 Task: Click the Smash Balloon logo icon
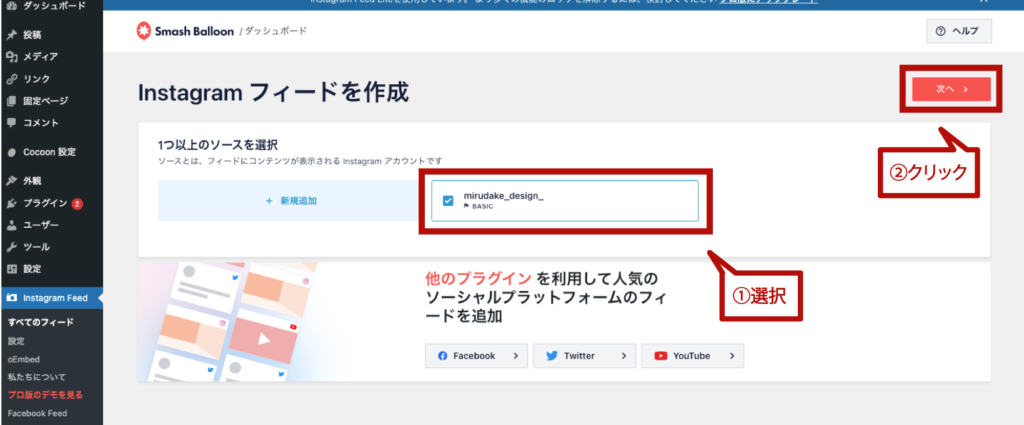pyautogui.click(x=144, y=31)
